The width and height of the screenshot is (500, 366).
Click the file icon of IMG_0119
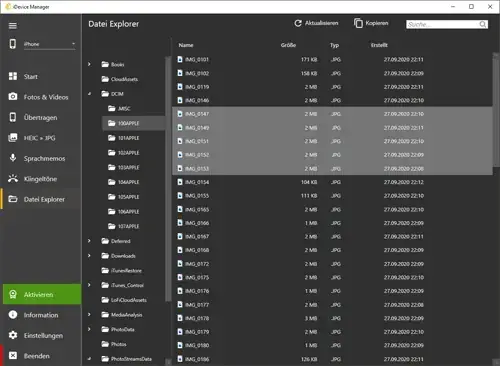[180, 87]
